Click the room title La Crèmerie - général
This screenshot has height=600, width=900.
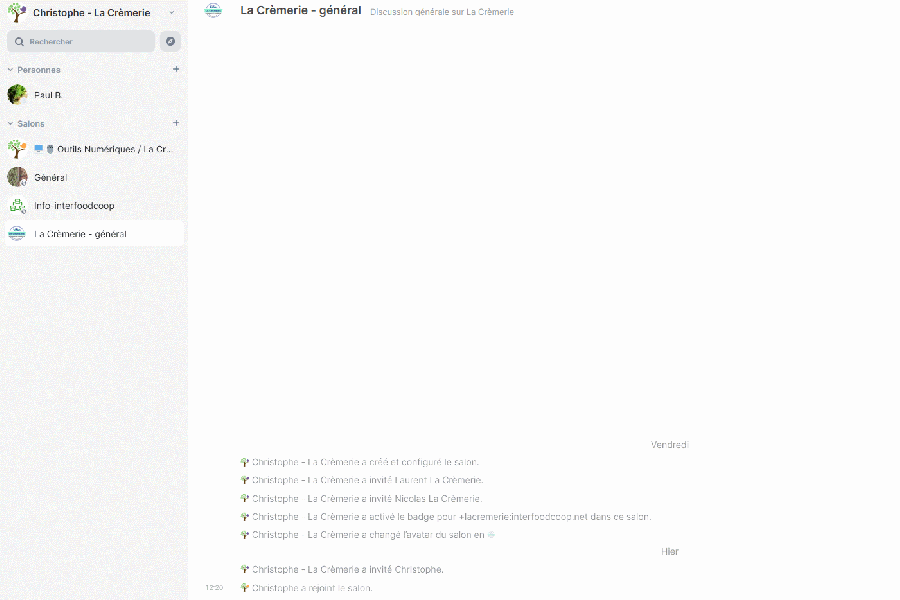tap(300, 11)
